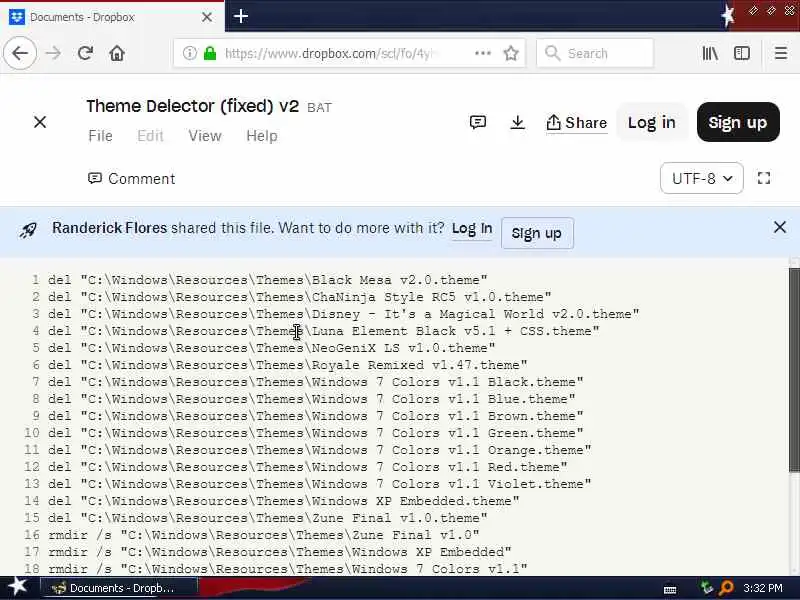Click the black Sign up button
Viewport: 800px width, 600px height.
coord(738,122)
